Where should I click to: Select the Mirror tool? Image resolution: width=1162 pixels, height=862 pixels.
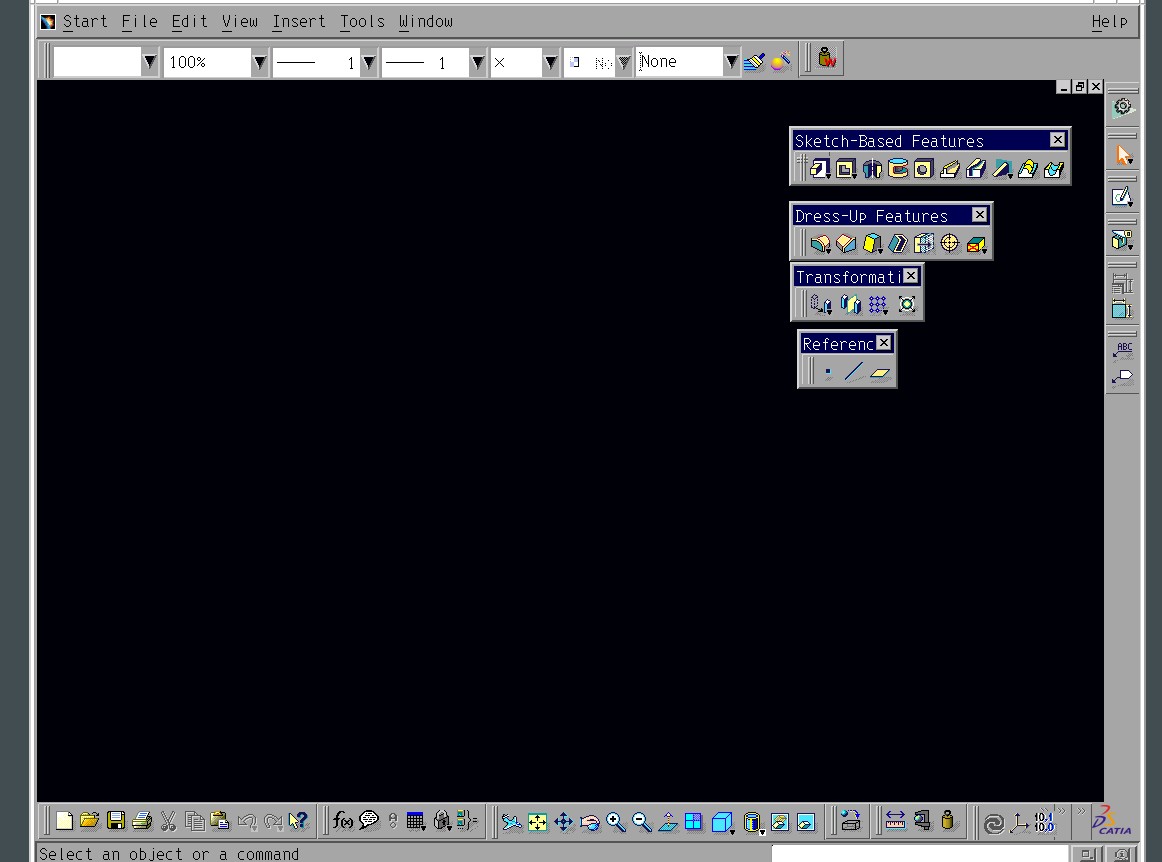(850, 305)
